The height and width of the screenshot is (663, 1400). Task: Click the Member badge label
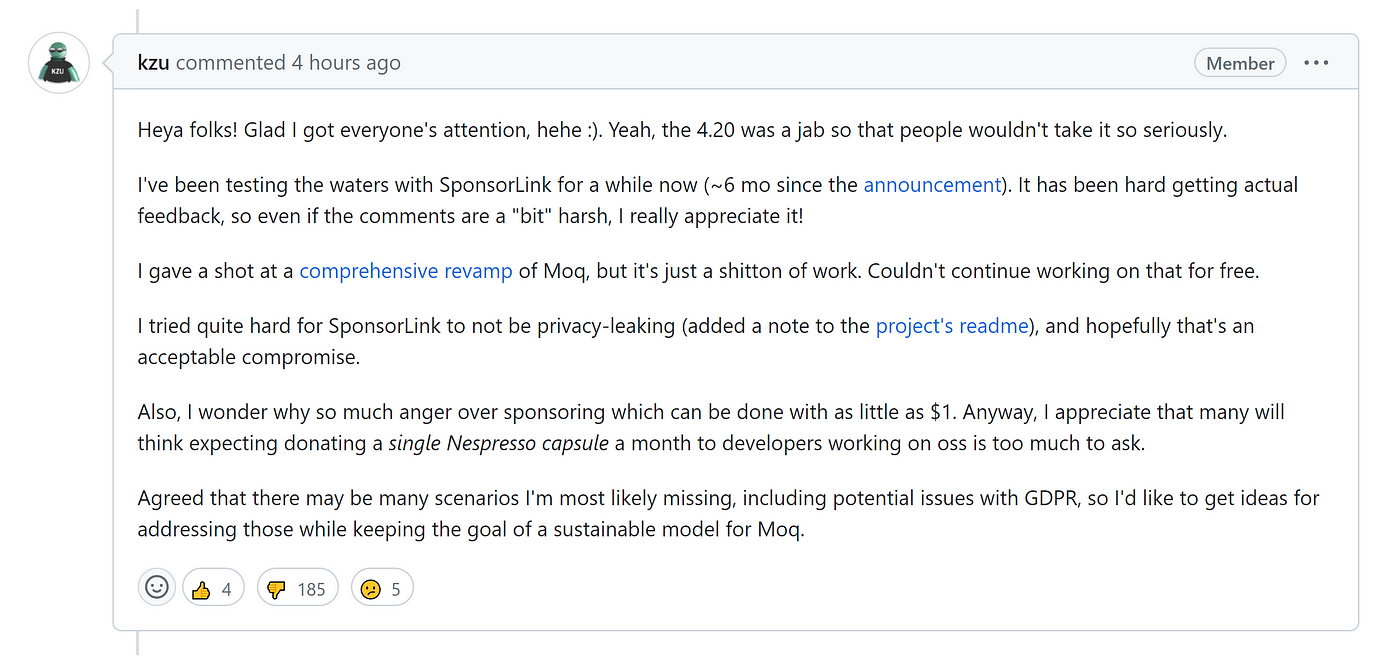1240,63
